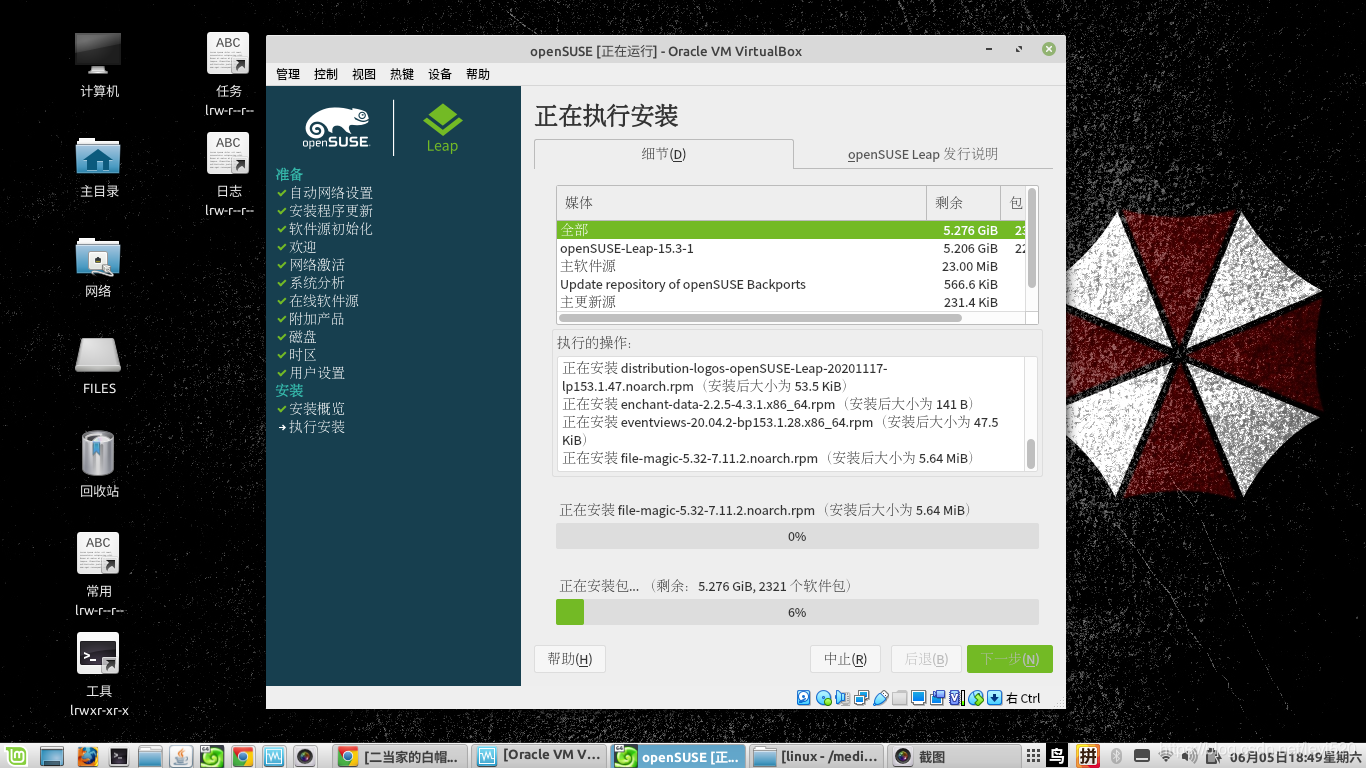The height and width of the screenshot is (768, 1366).
Task: Click the file-magic package progress bar at 0%
Action: coord(797,536)
